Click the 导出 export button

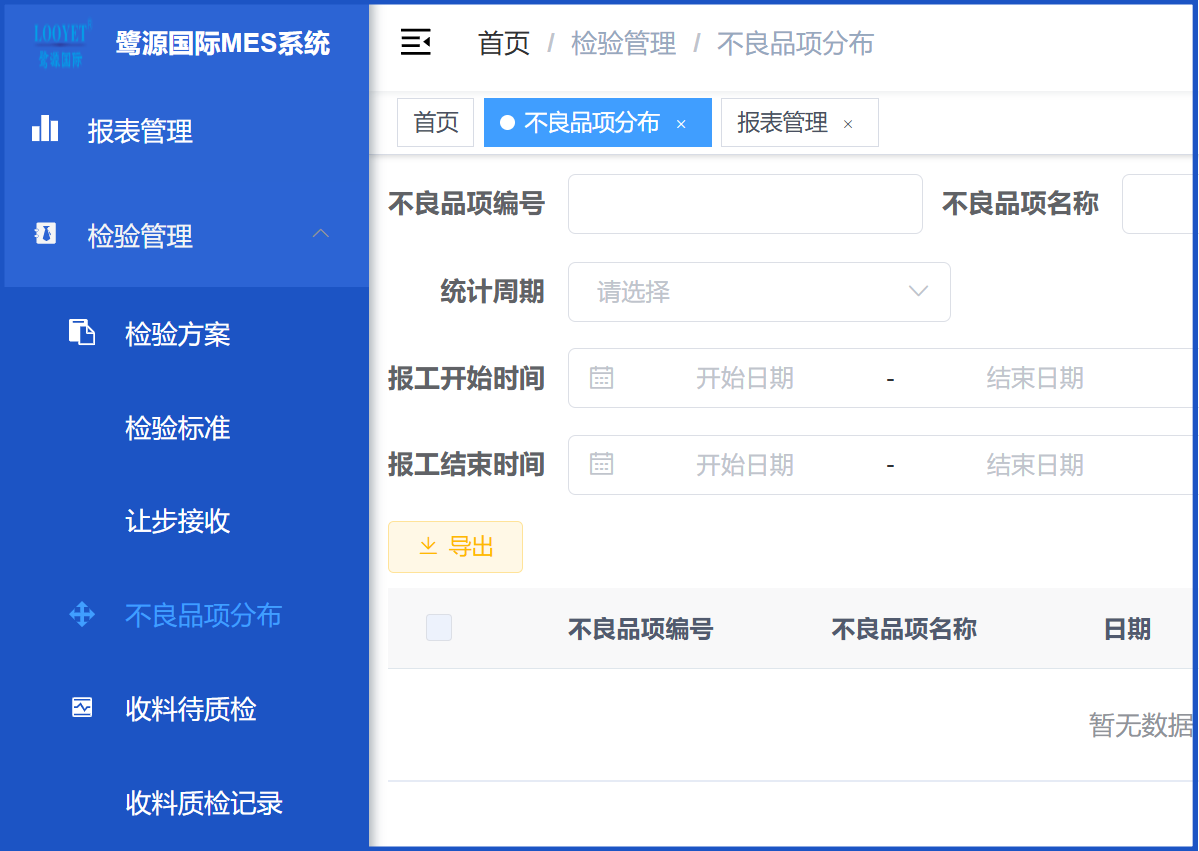[456, 547]
